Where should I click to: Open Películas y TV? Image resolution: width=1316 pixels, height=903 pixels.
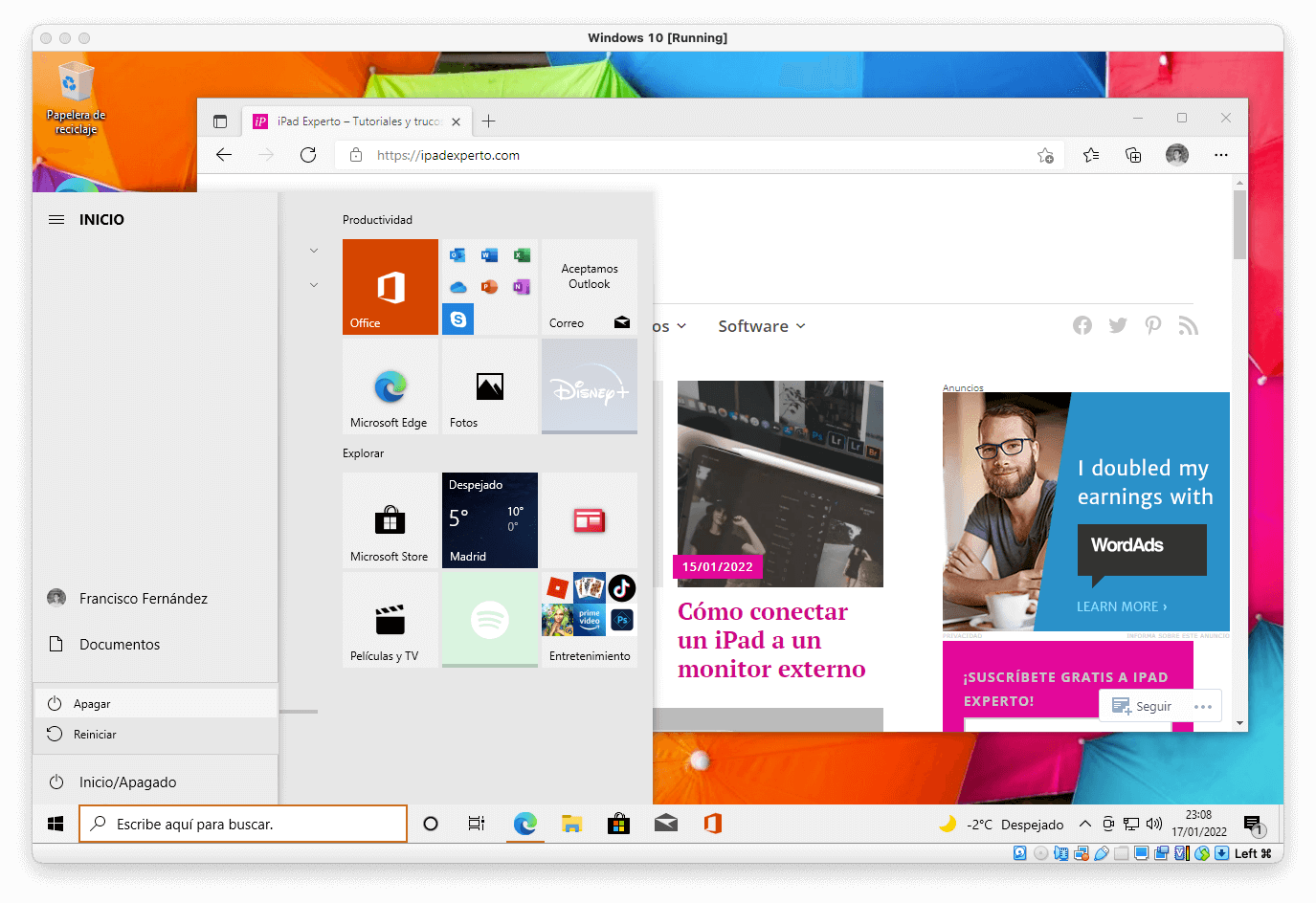(x=390, y=620)
